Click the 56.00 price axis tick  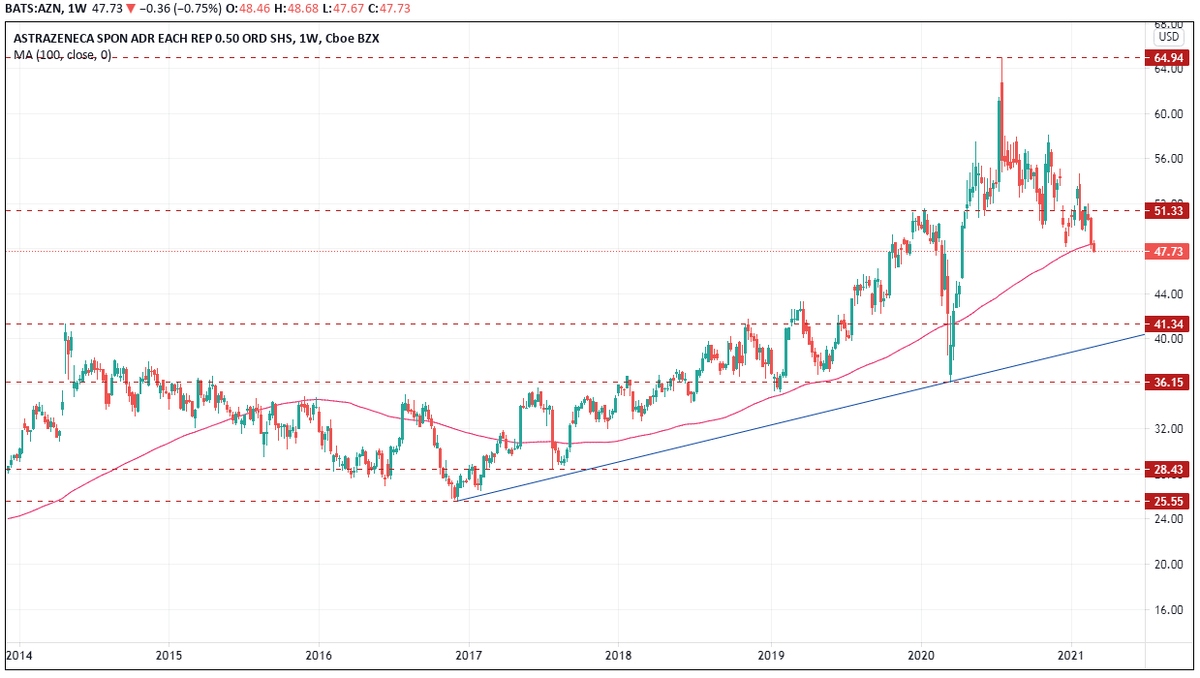point(1170,159)
